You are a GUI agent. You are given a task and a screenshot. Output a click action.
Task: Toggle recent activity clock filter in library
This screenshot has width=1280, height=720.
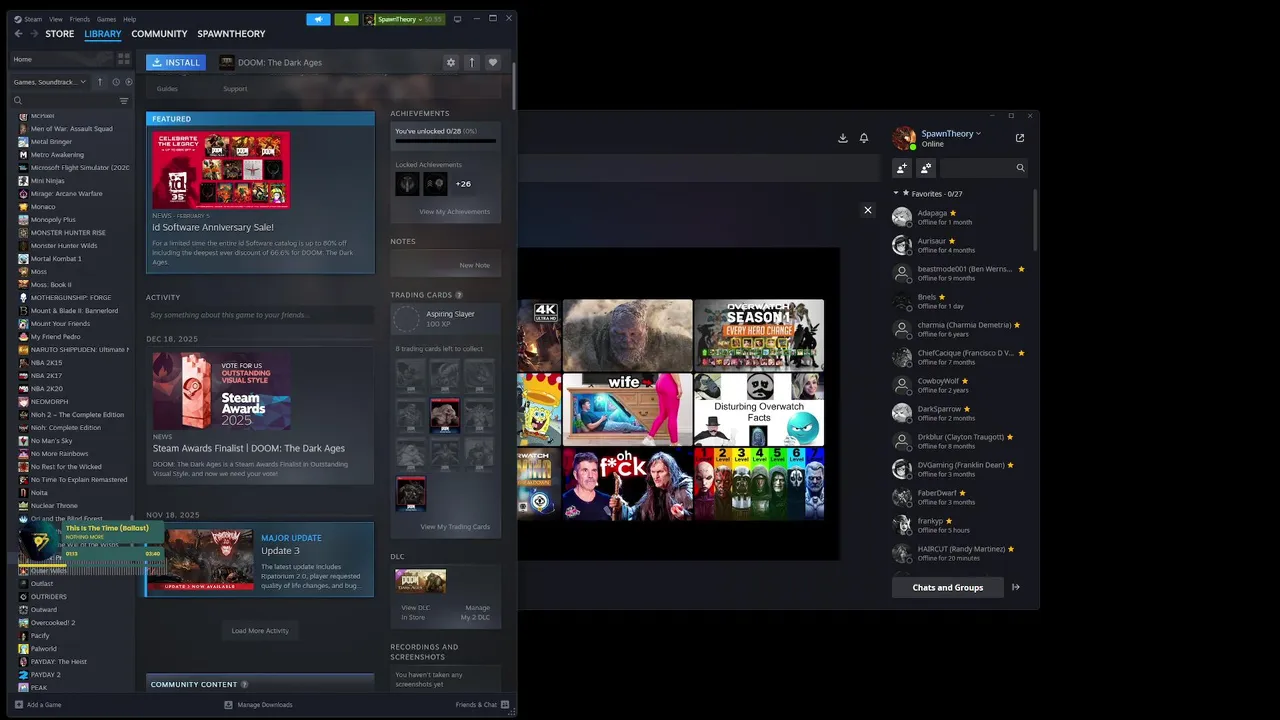click(116, 82)
